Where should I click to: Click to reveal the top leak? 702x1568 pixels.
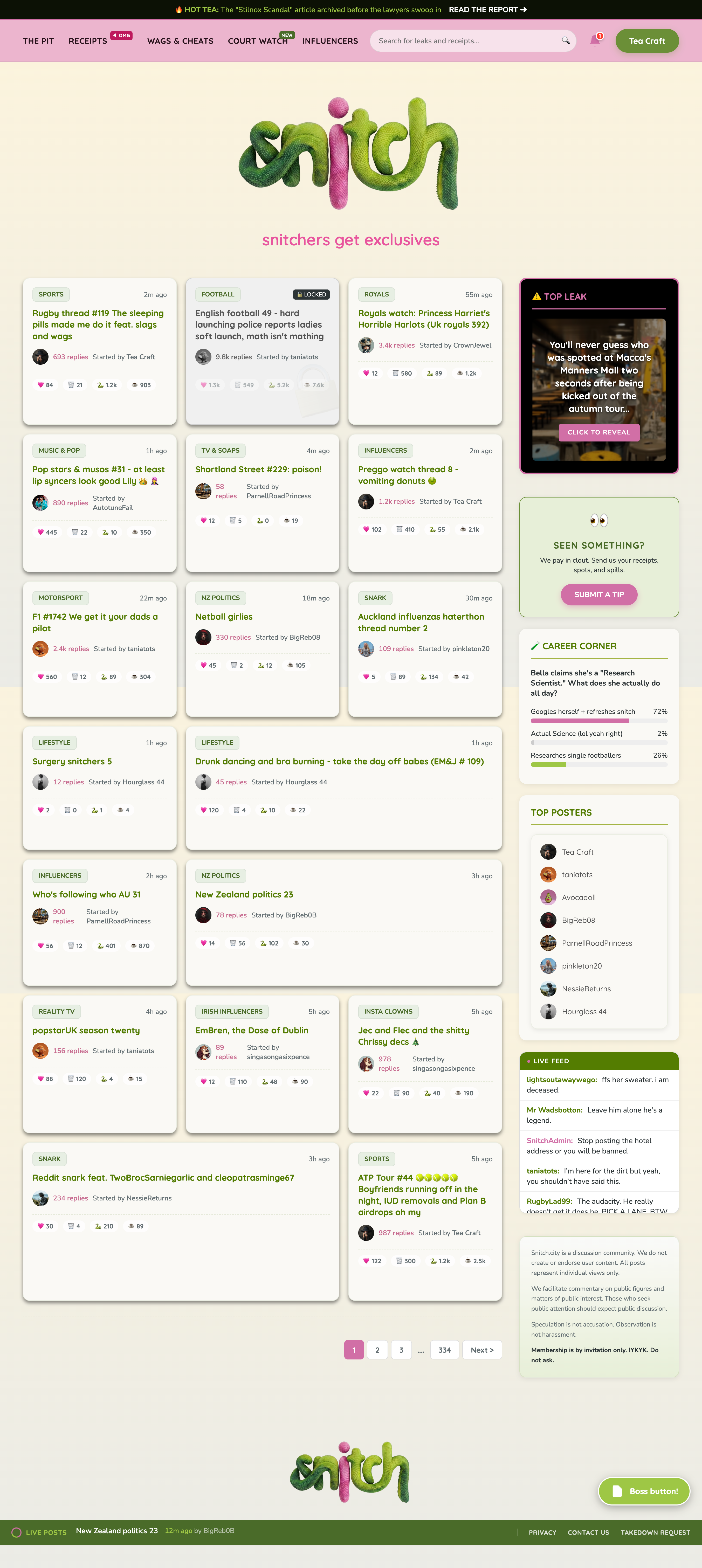[x=599, y=432]
